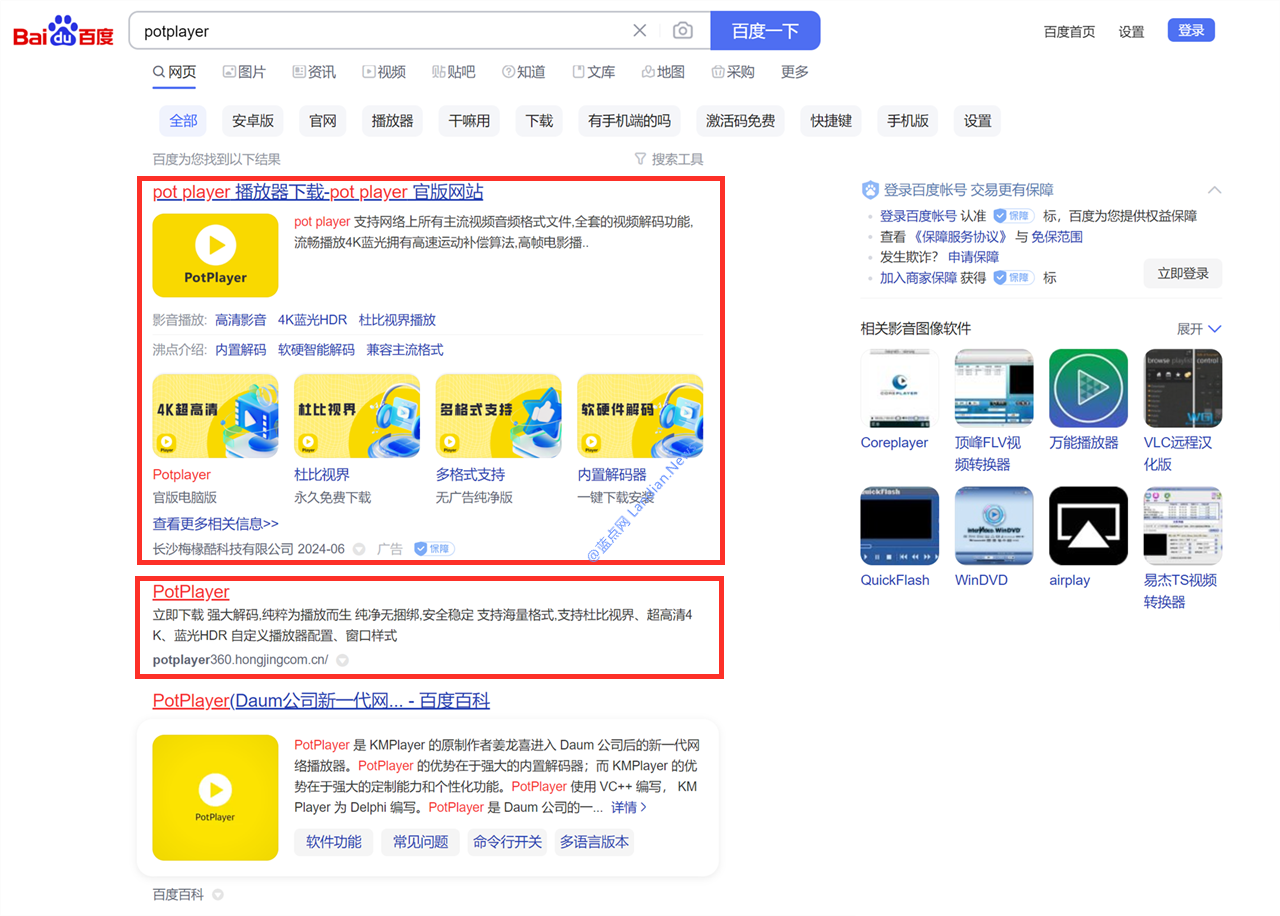Image resolution: width=1280 pixels, height=916 pixels.
Task: Open the pot player 播放器下载 ad title
Action: 318,192
